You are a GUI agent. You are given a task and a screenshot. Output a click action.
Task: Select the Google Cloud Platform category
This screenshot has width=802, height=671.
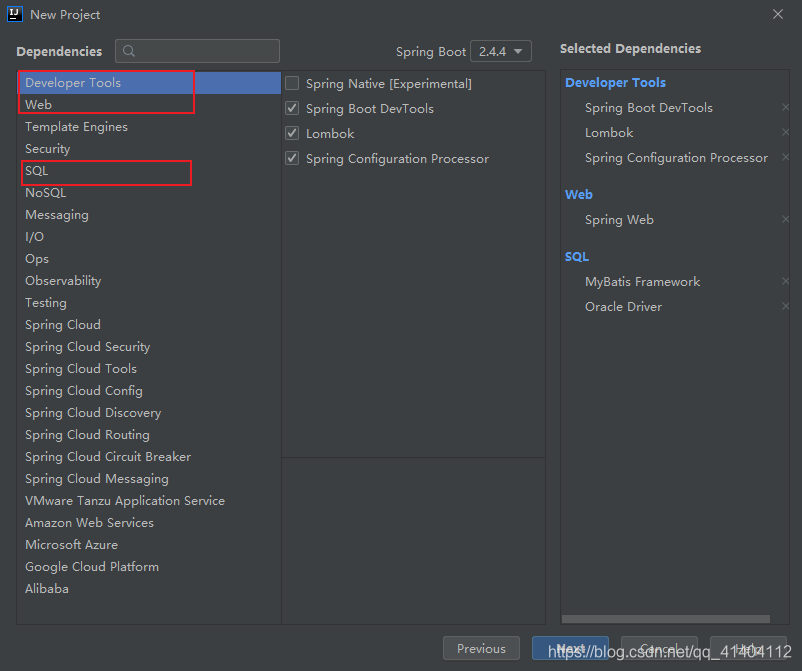pos(149,567)
